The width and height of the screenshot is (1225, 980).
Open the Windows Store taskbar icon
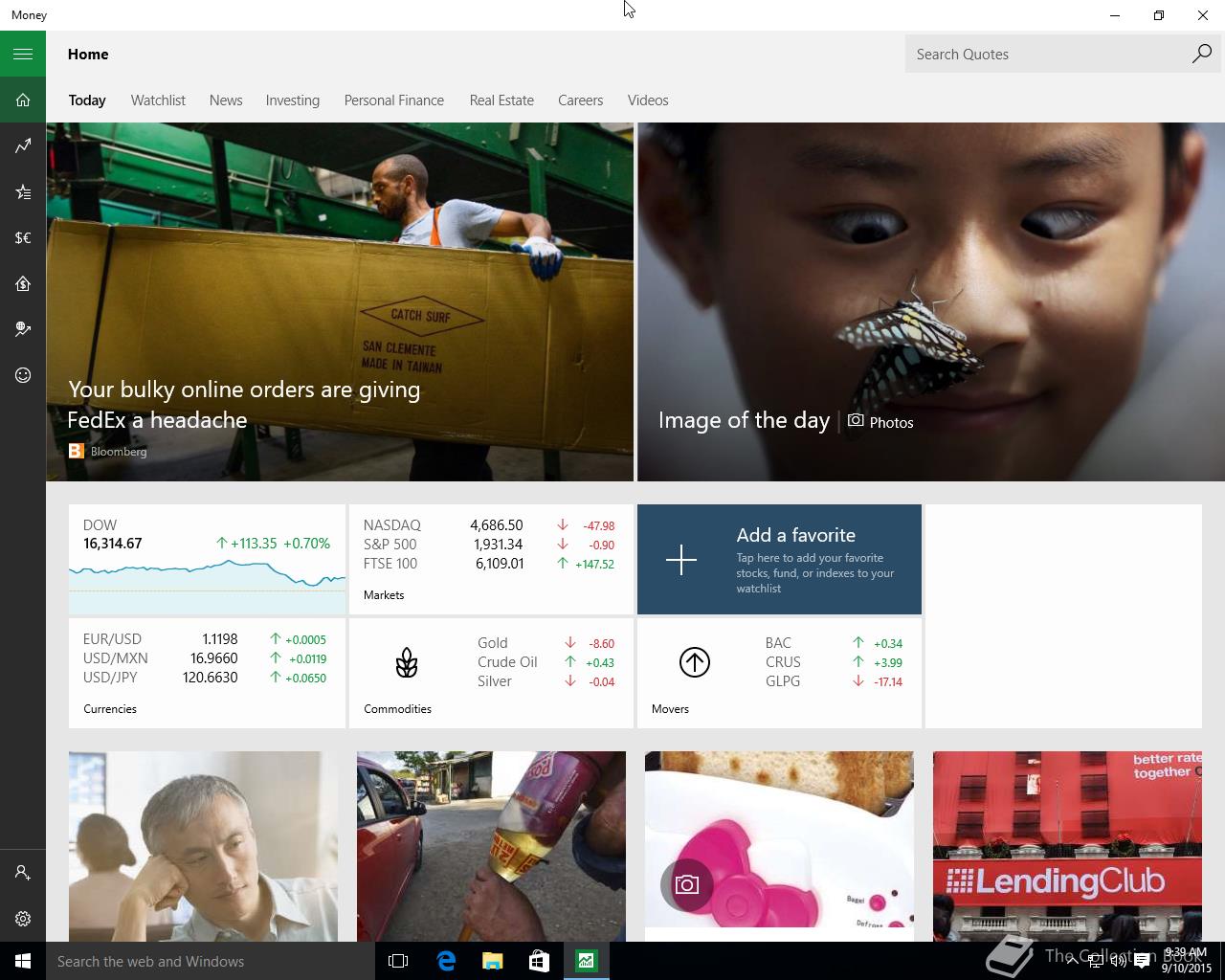[x=539, y=961]
